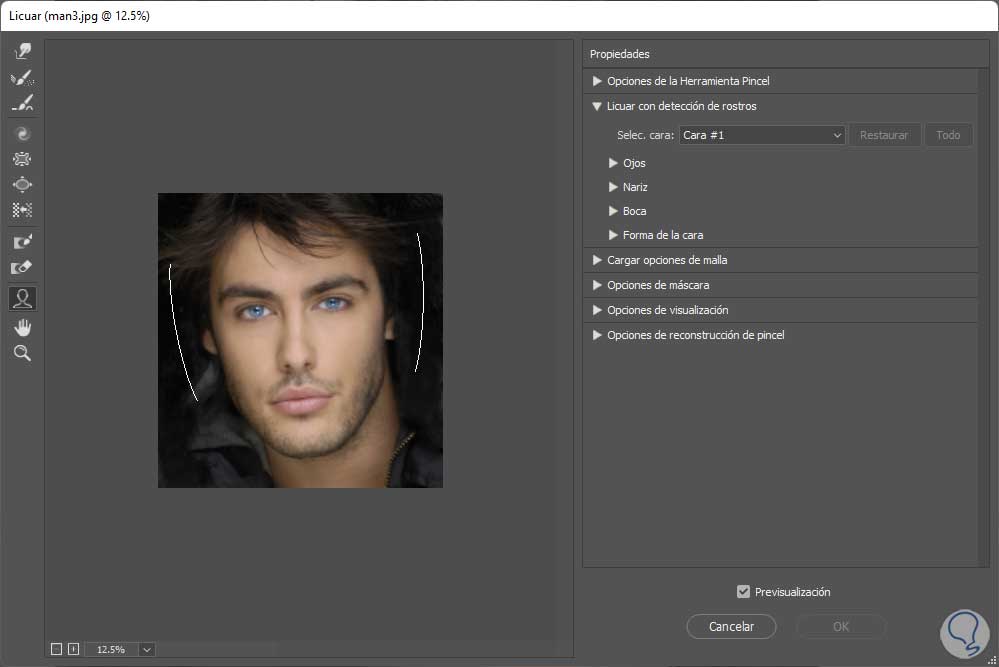
Task: Collapse Licuar con detección de rostros
Action: tap(597, 106)
